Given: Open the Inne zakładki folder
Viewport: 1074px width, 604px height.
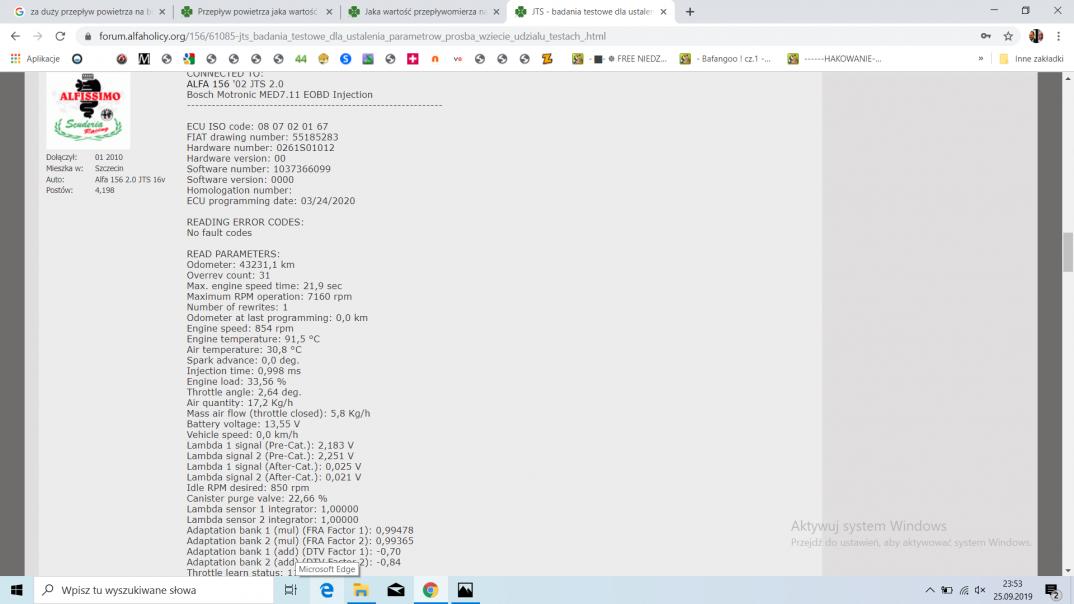Looking at the screenshot, I should [x=1031, y=59].
